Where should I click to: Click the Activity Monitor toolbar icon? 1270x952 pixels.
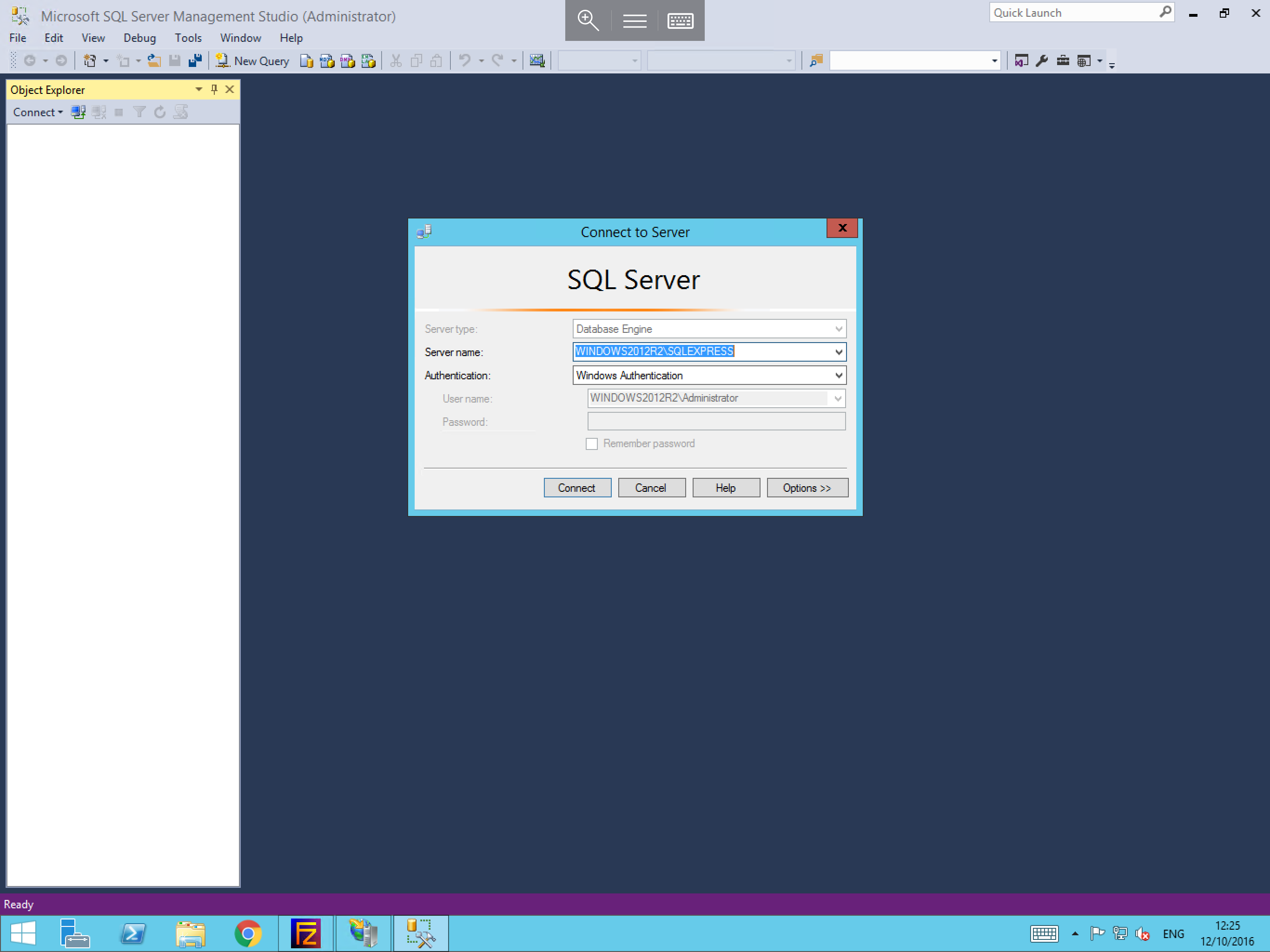(537, 61)
